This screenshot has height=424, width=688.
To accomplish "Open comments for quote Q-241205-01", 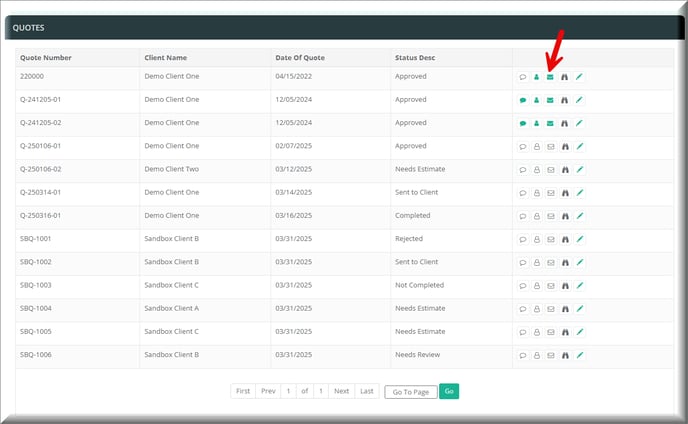I will click(522, 100).
